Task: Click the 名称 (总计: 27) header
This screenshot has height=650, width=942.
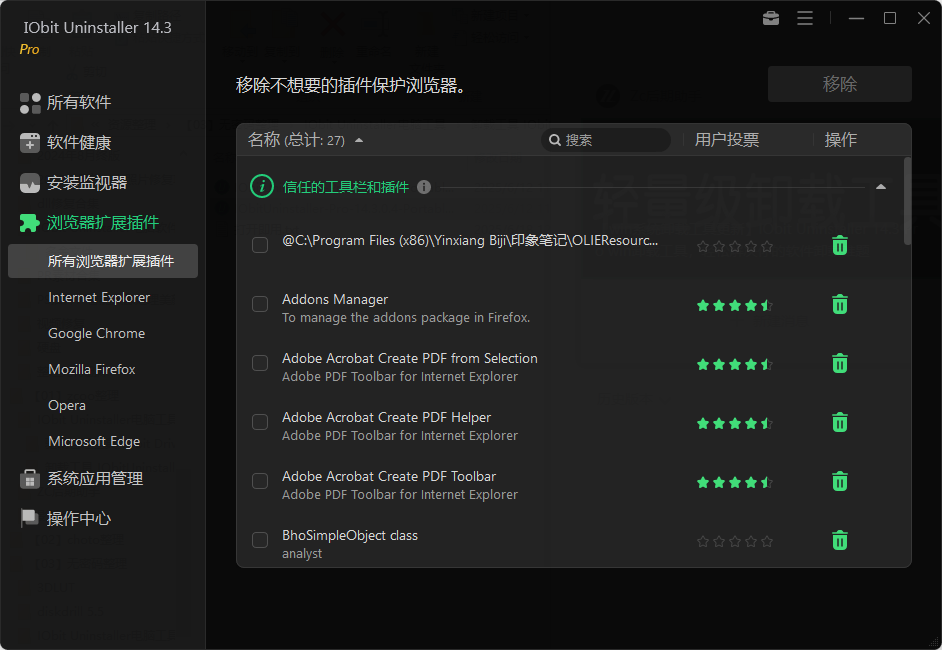Action: click(296, 140)
